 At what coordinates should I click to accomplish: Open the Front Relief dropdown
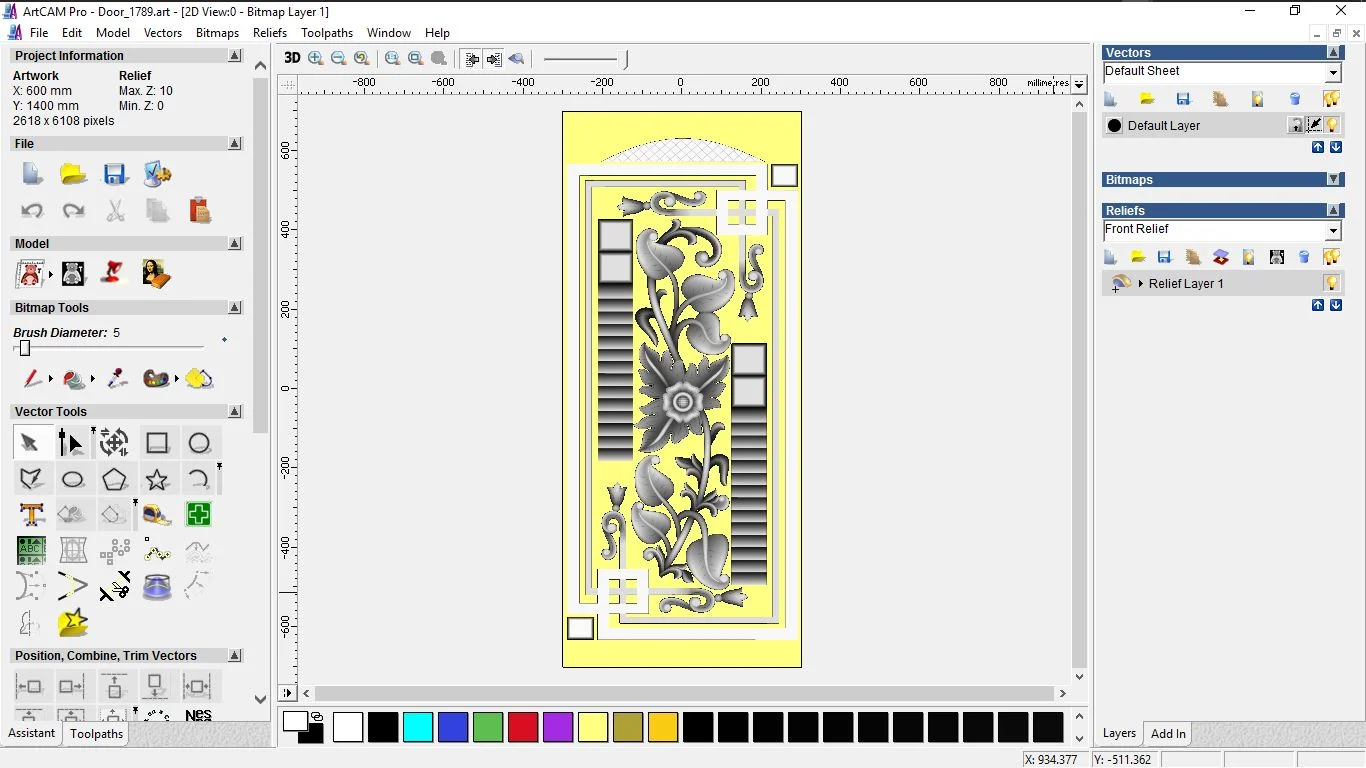1333,231
